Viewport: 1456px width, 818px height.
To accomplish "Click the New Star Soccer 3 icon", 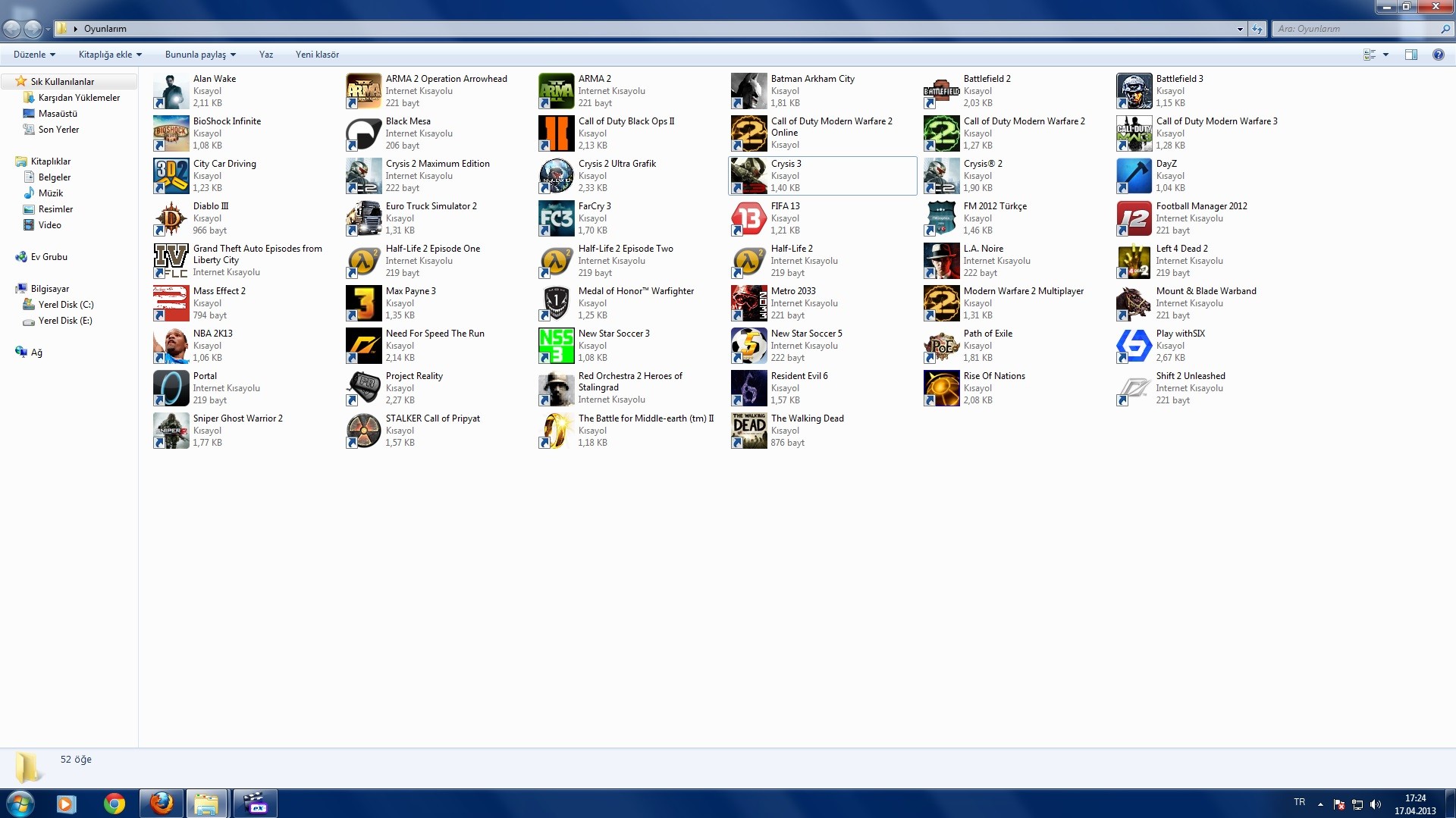I will pos(557,346).
